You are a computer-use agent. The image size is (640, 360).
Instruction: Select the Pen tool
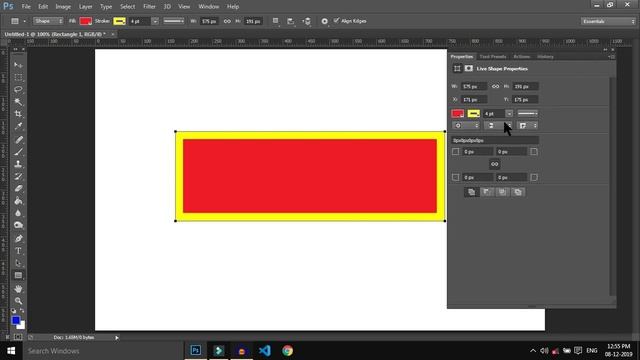click(18, 239)
